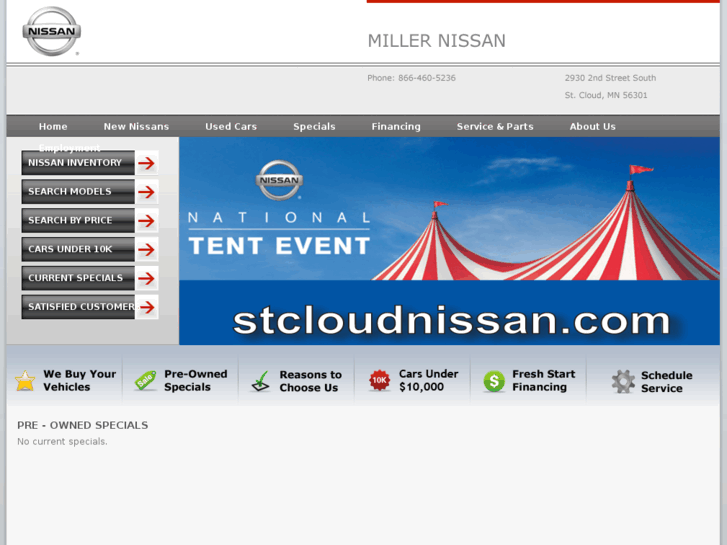Open the Fresh Start Financing link
Image resolution: width=727 pixels, height=545 pixels.
tap(543, 380)
